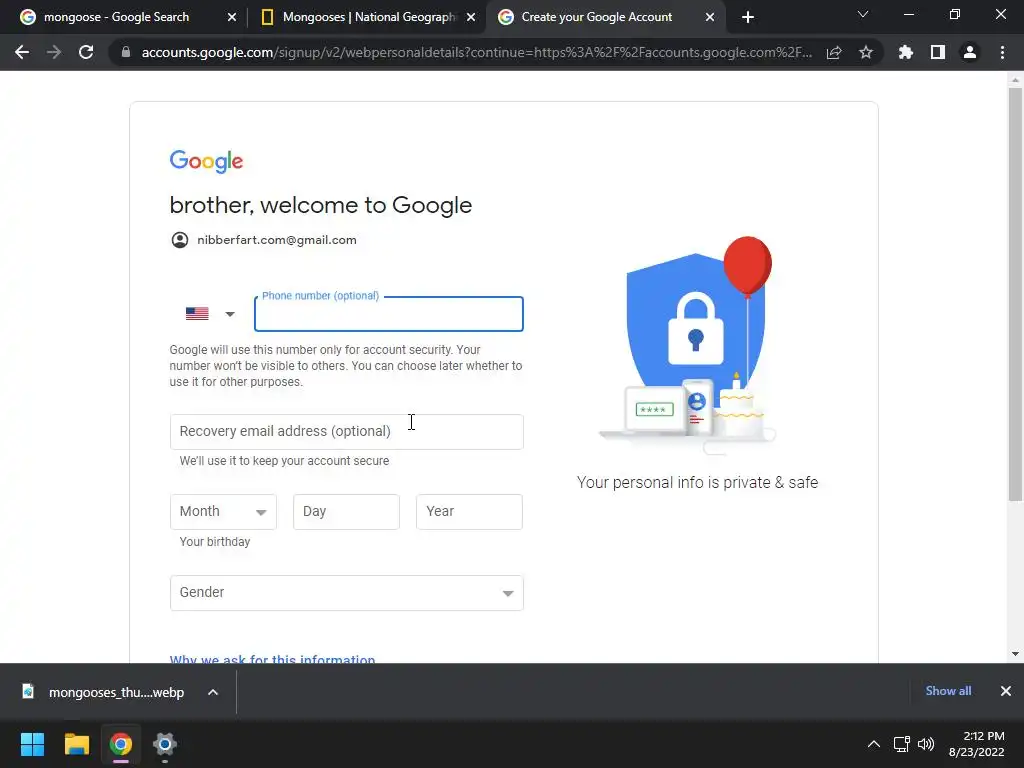
Task: Click the nibberfart.com@gmail.com address text
Action: (x=277, y=240)
